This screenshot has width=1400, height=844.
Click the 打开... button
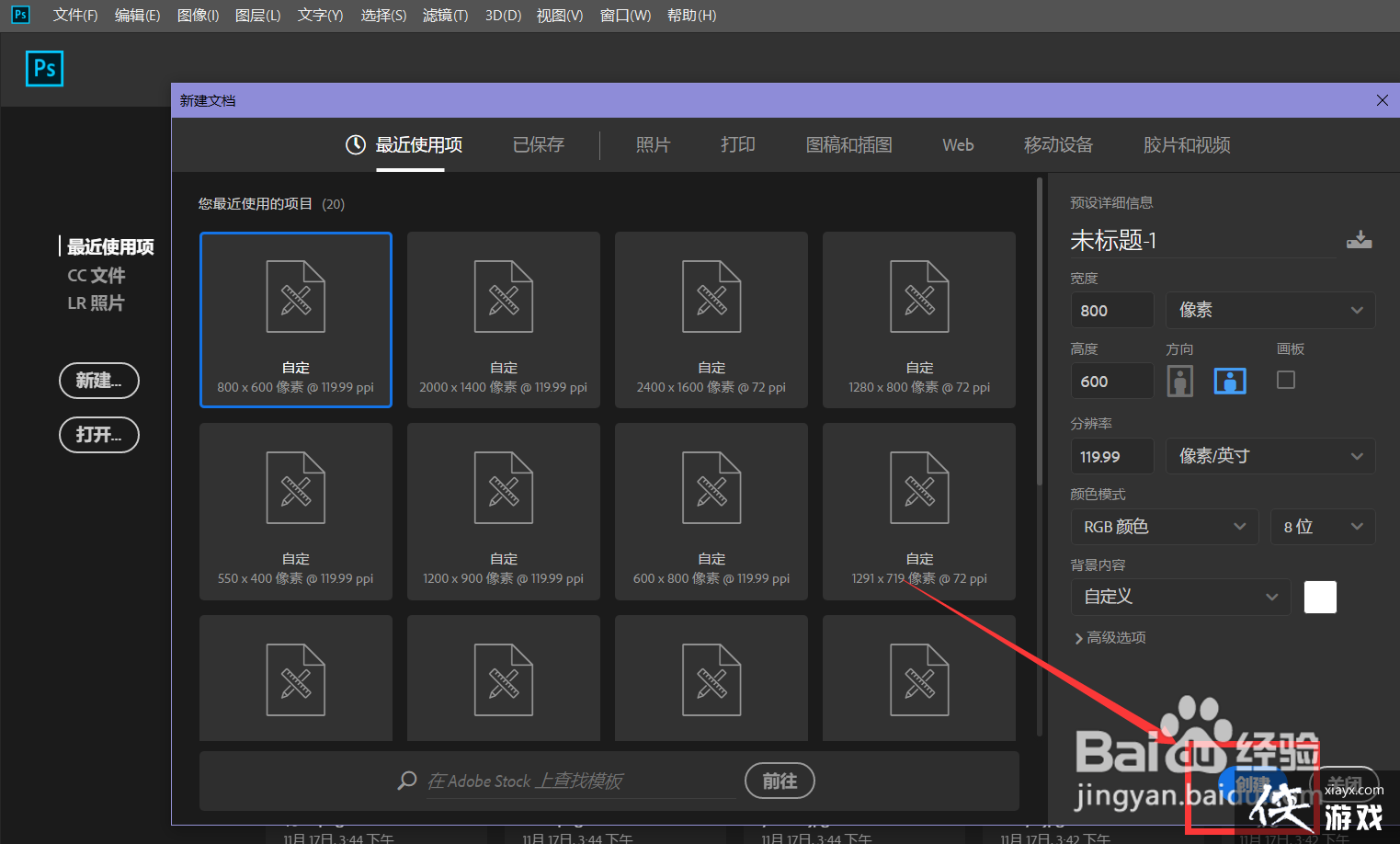[98, 435]
